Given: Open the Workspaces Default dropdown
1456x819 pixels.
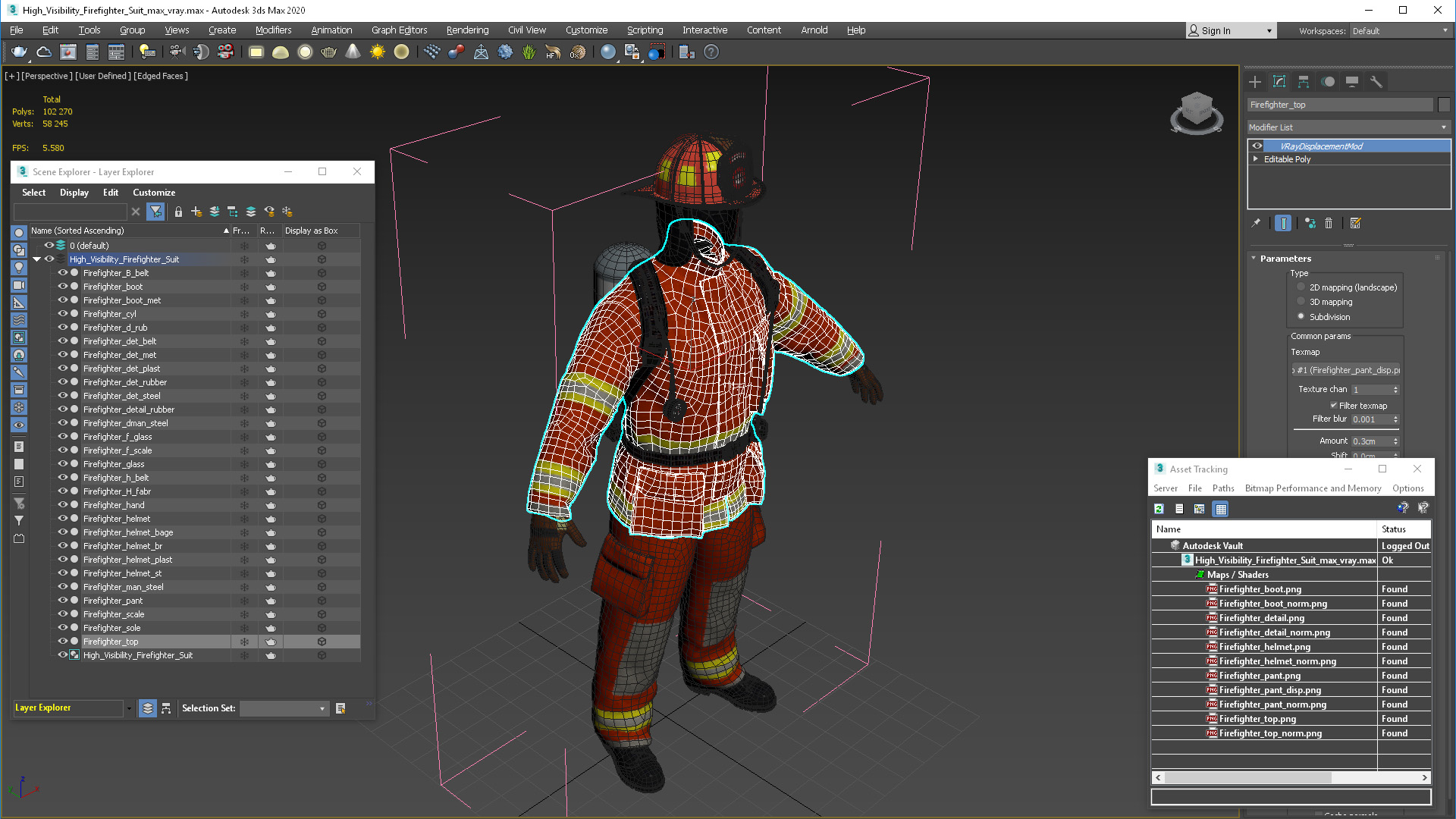Looking at the screenshot, I should (x=1400, y=31).
